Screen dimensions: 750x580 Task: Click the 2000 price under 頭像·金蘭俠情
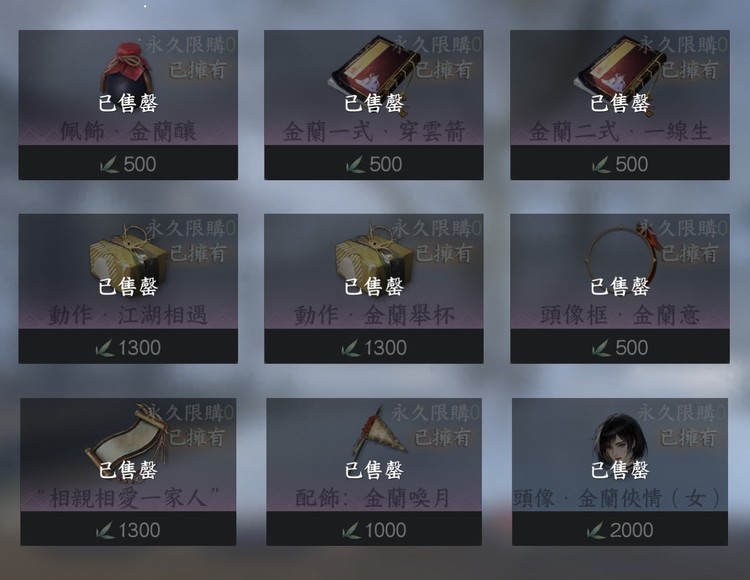tap(620, 530)
